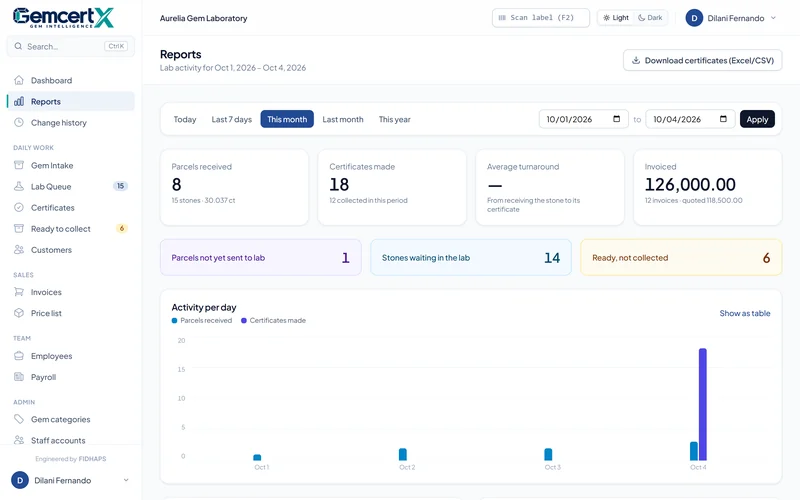This screenshot has height=500, width=800.
Task: Go to Ready to collect
Action: click(x=71, y=229)
